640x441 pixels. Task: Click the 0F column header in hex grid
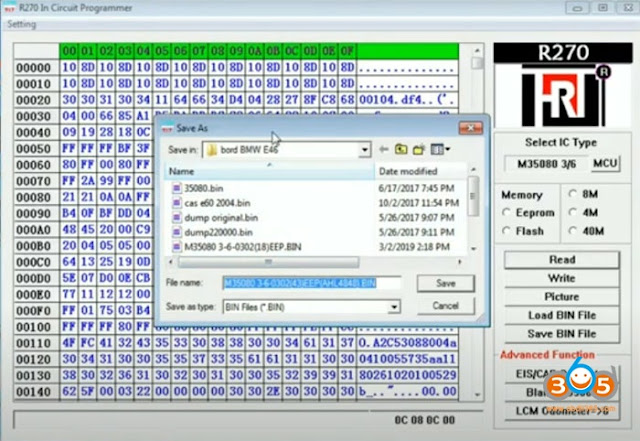click(347, 51)
